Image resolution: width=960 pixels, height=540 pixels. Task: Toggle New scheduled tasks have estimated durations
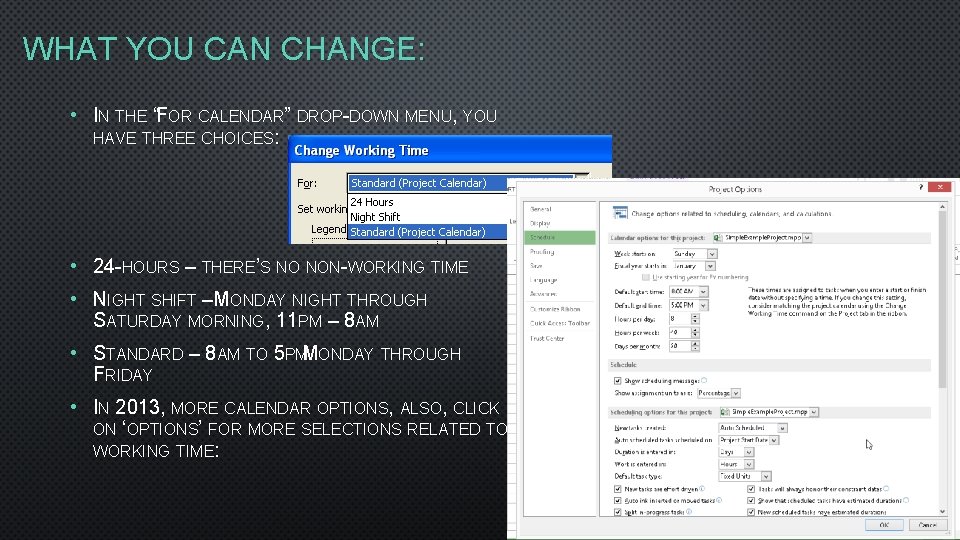[751, 512]
